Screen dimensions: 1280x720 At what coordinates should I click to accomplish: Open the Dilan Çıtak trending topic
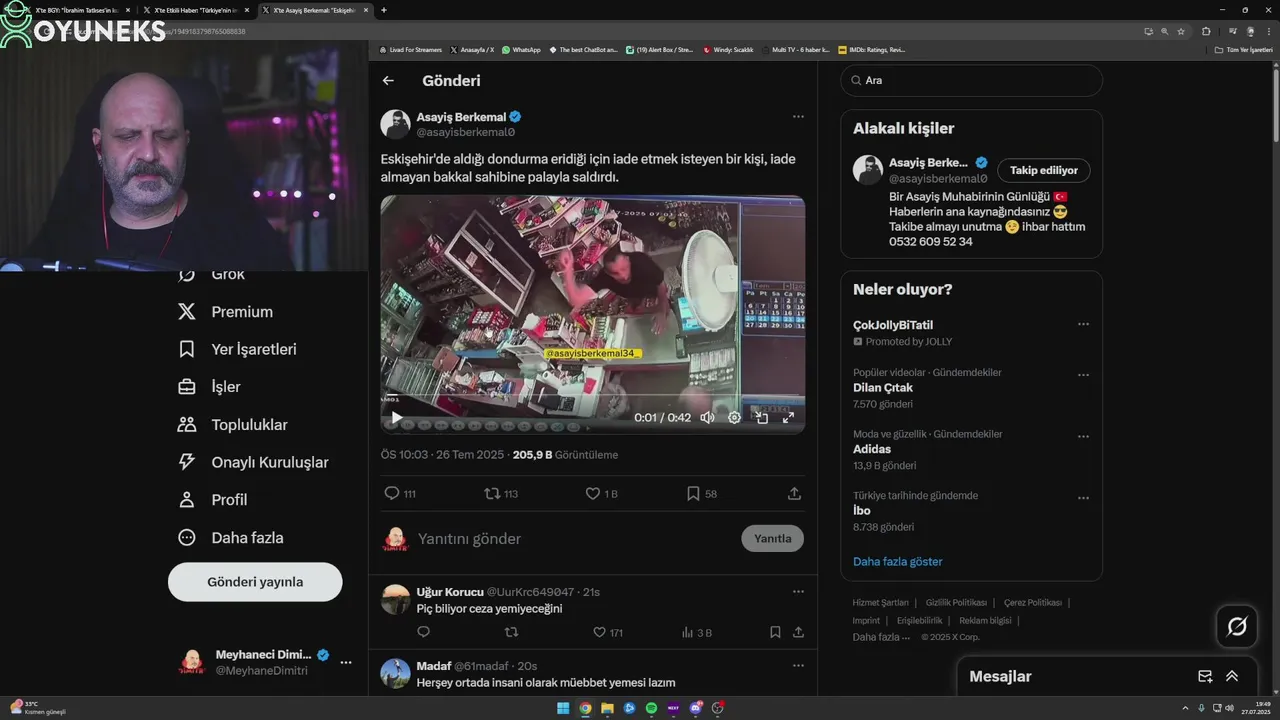click(883, 388)
